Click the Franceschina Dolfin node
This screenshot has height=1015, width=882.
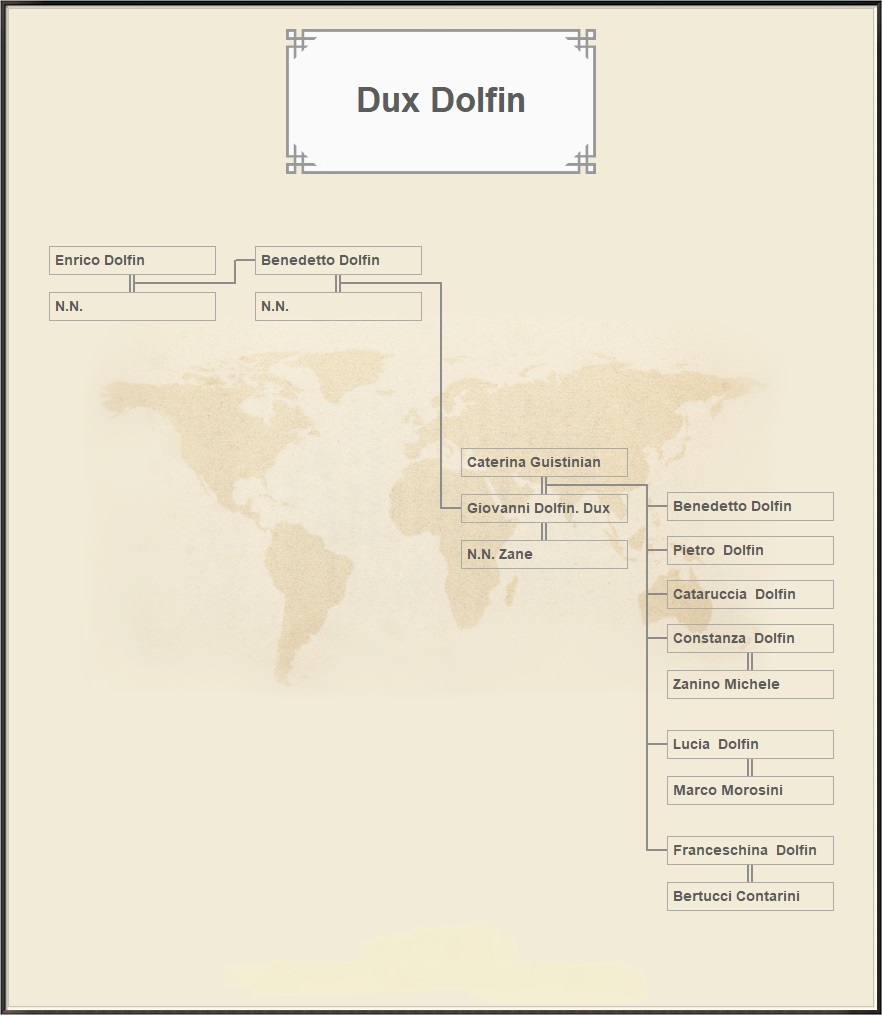coord(750,851)
